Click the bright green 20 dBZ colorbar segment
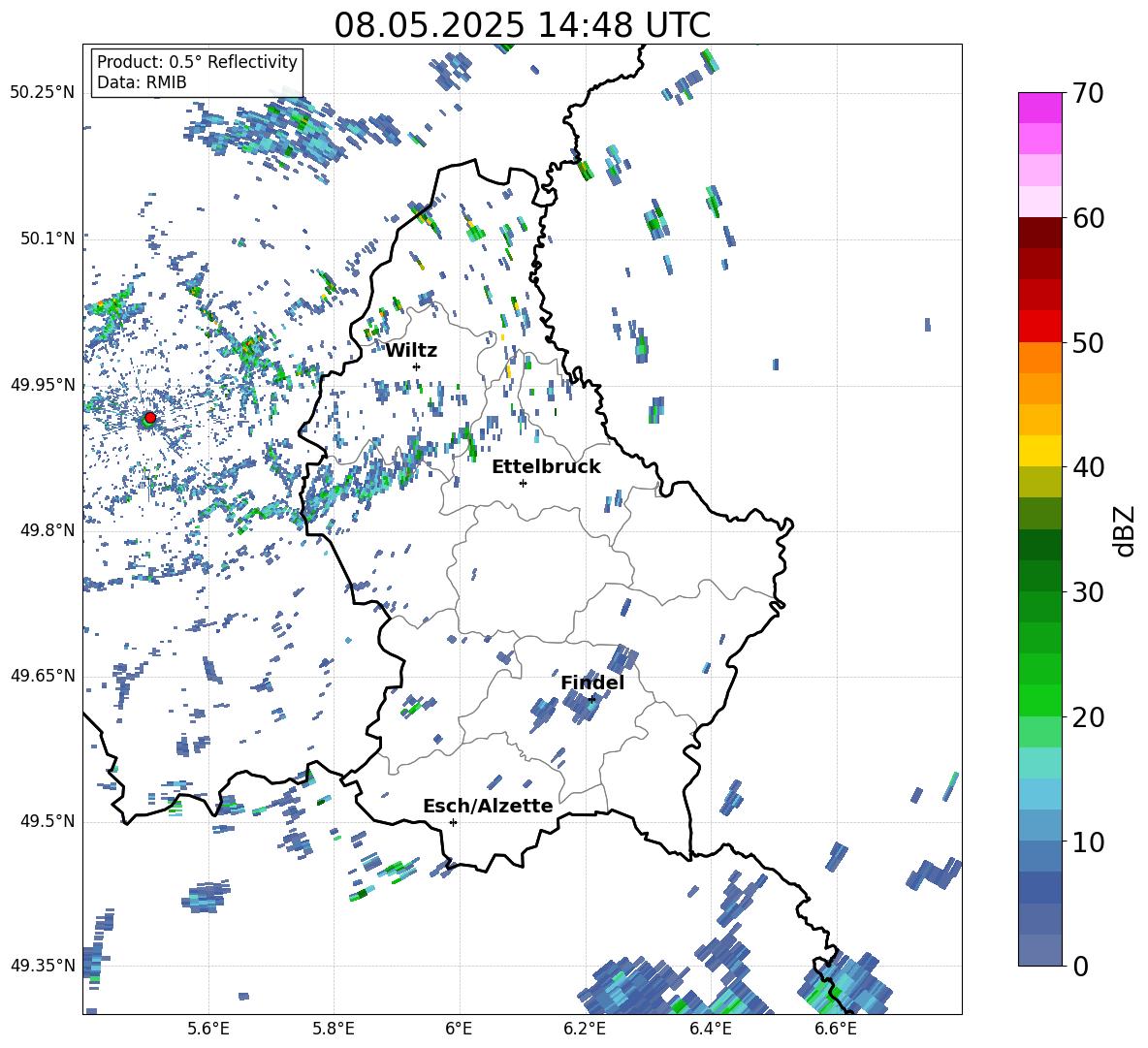The image size is (1148, 1048). [x=1039, y=700]
